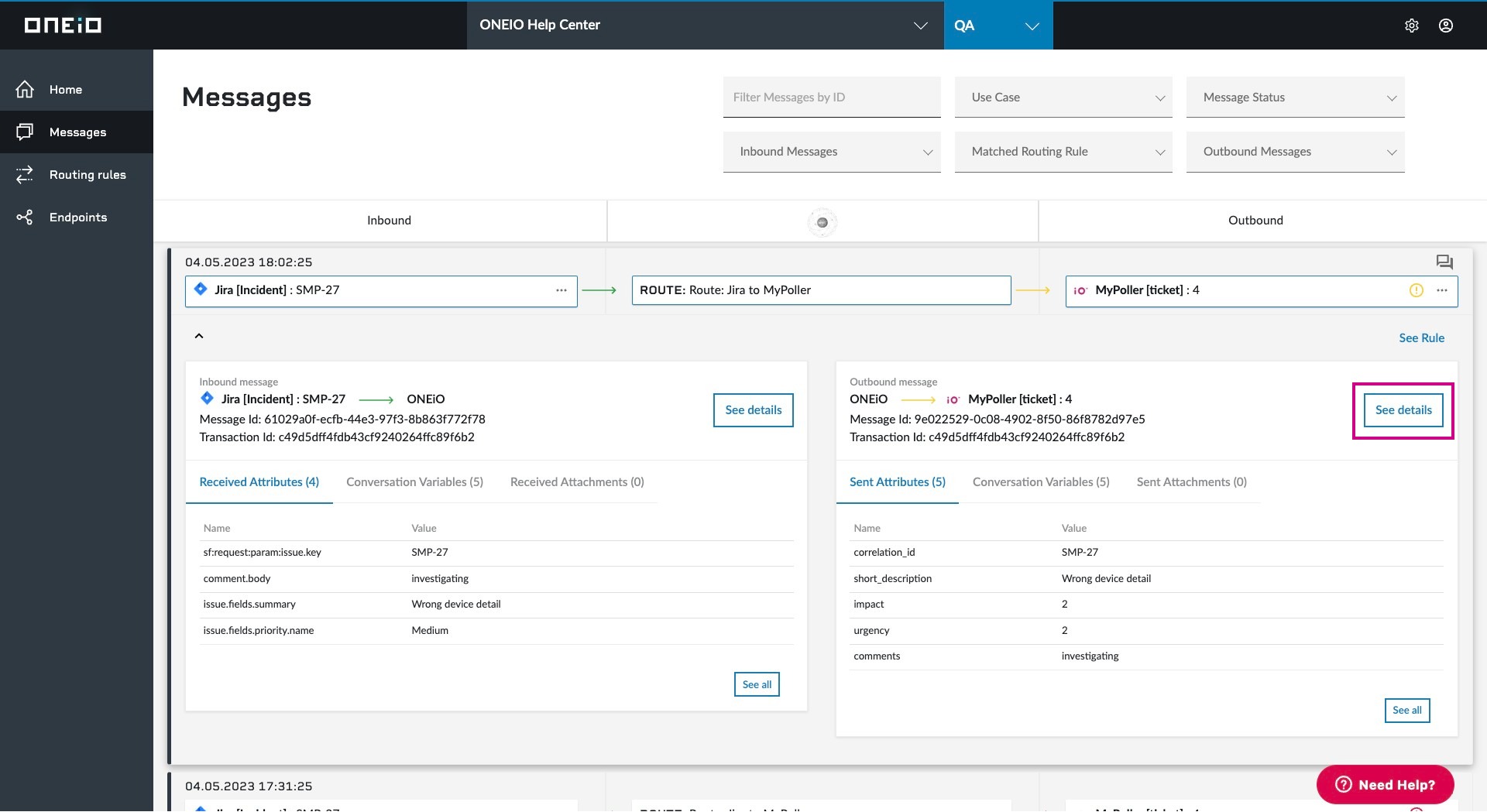Go to Endpoints in sidebar
Image resolution: width=1487 pixels, height=812 pixels.
pyautogui.click(x=77, y=217)
